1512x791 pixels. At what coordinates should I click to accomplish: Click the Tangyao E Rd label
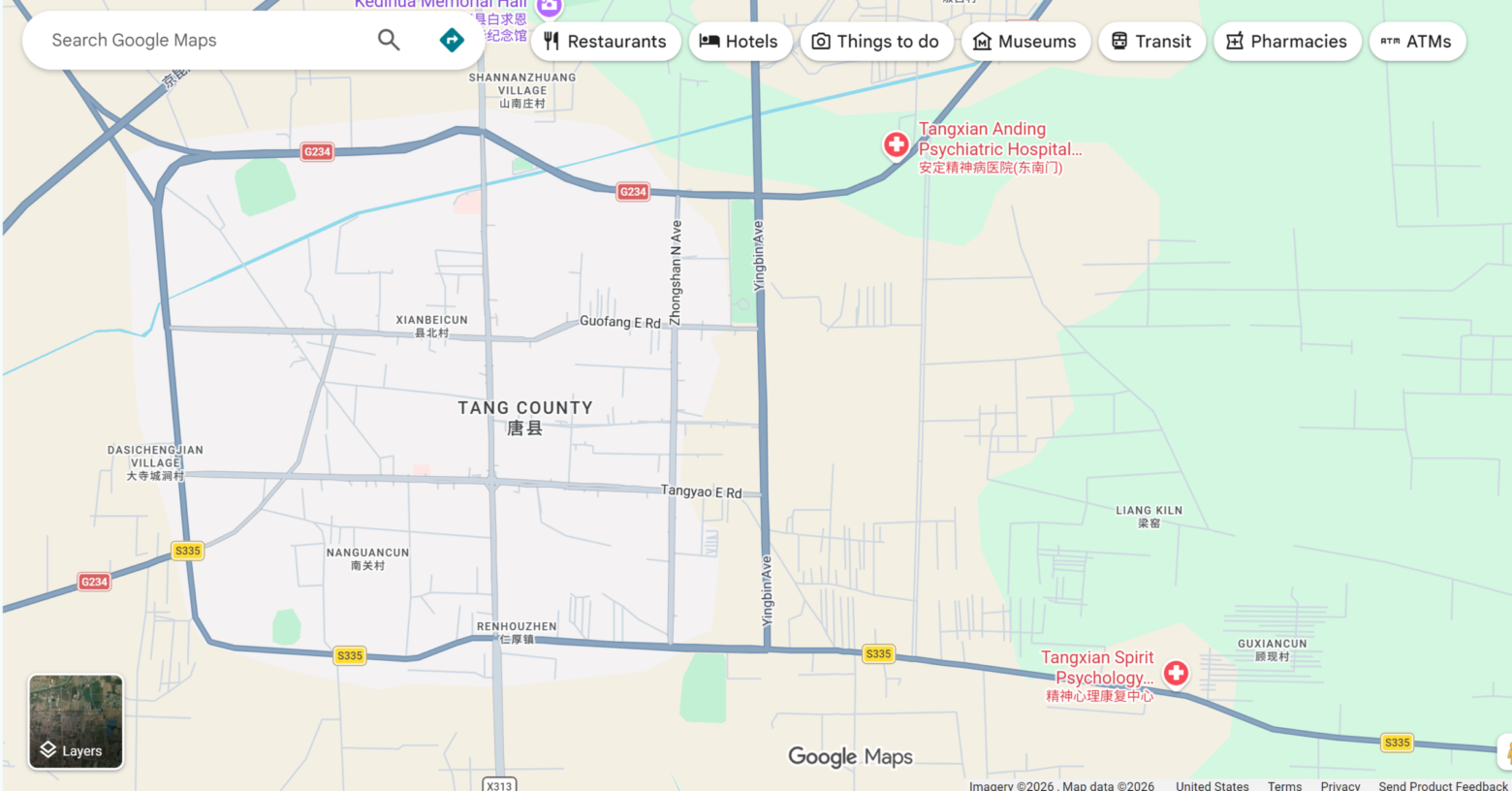point(701,491)
